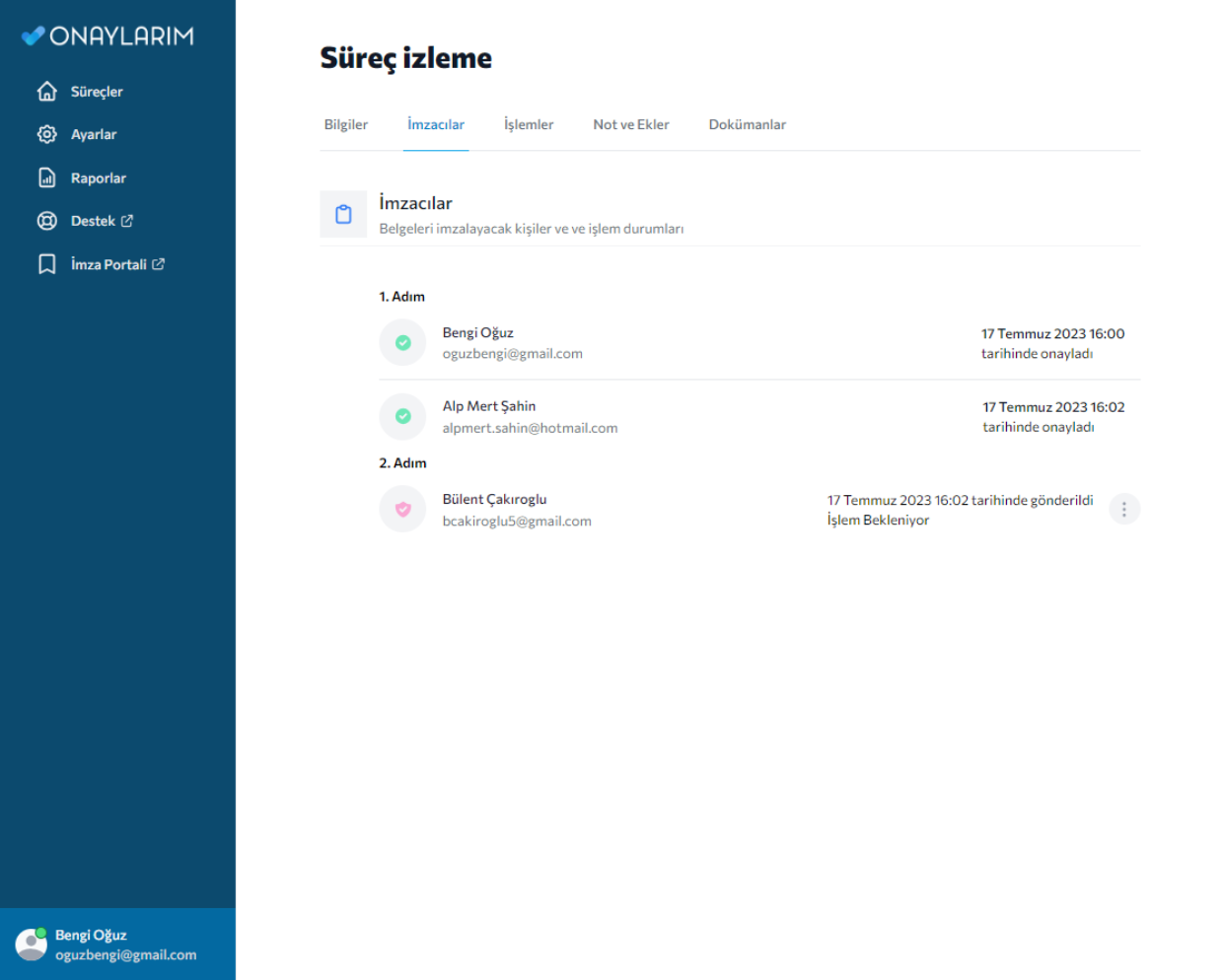Click the İmza Portalı bookmark icon
Image resolution: width=1224 pixels, height=980 pixels.
46,264
